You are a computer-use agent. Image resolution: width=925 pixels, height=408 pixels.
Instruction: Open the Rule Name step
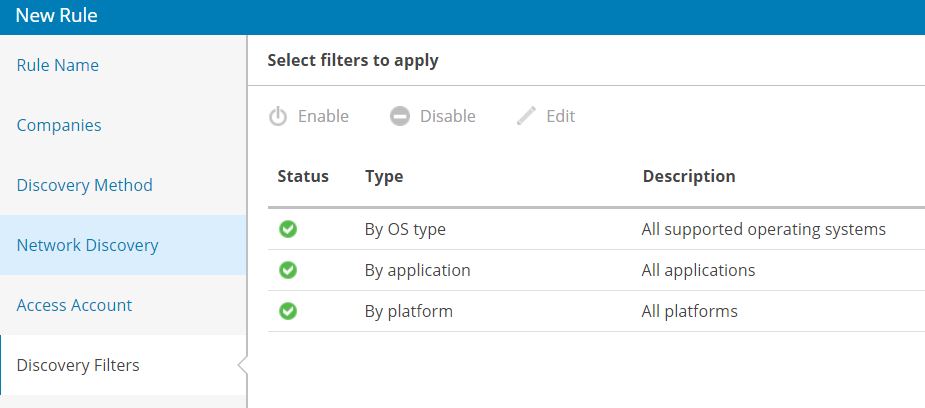click(58, 65)
